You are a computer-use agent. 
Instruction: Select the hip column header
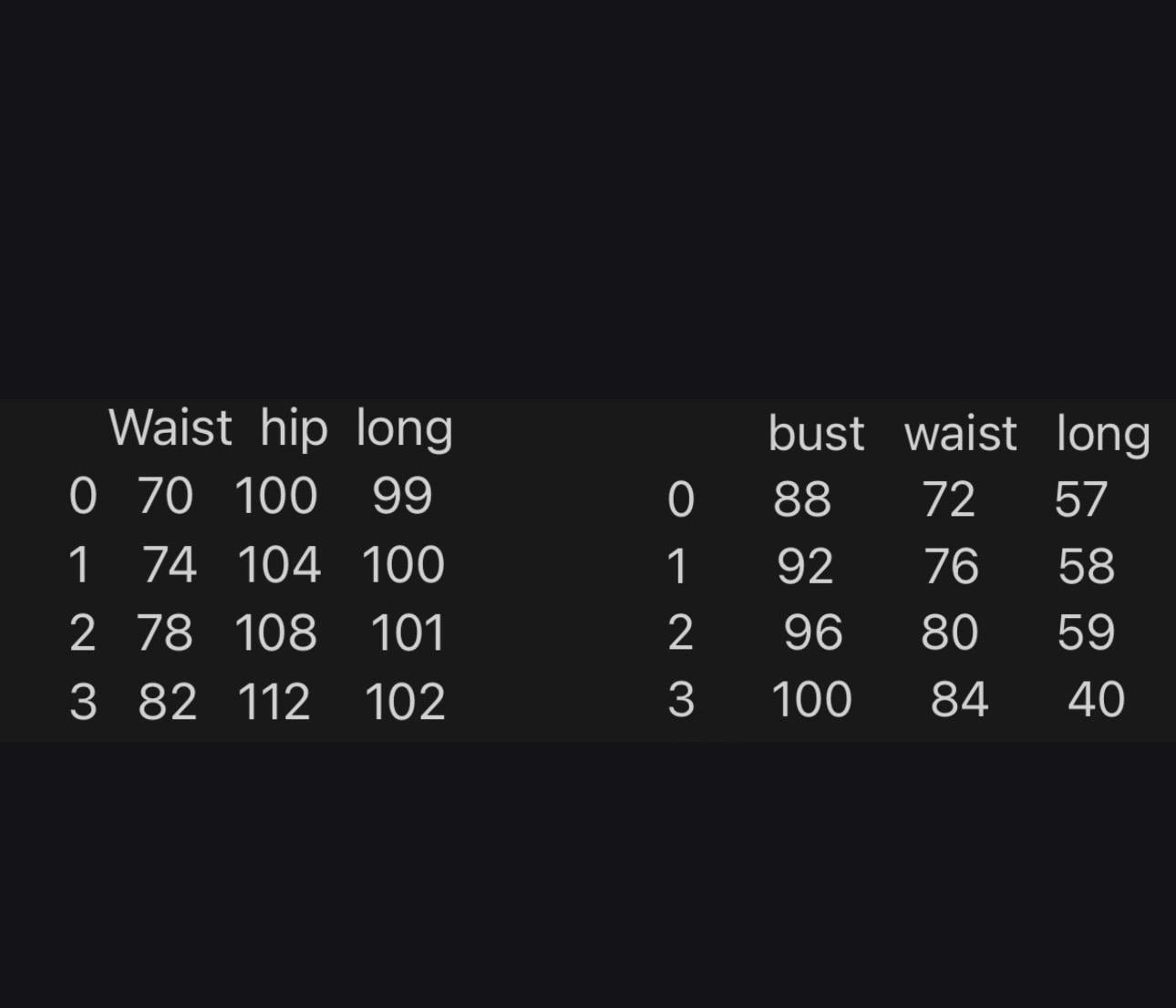click(294, 428)
